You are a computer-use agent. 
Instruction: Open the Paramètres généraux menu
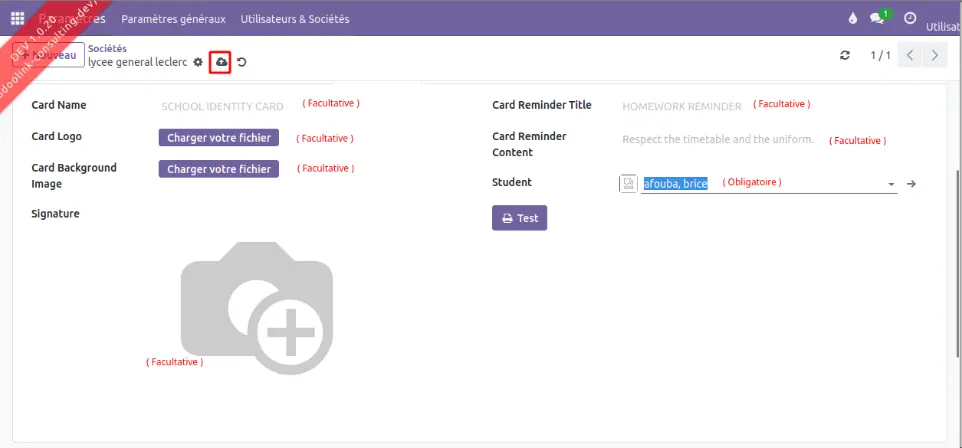point(173,19)
